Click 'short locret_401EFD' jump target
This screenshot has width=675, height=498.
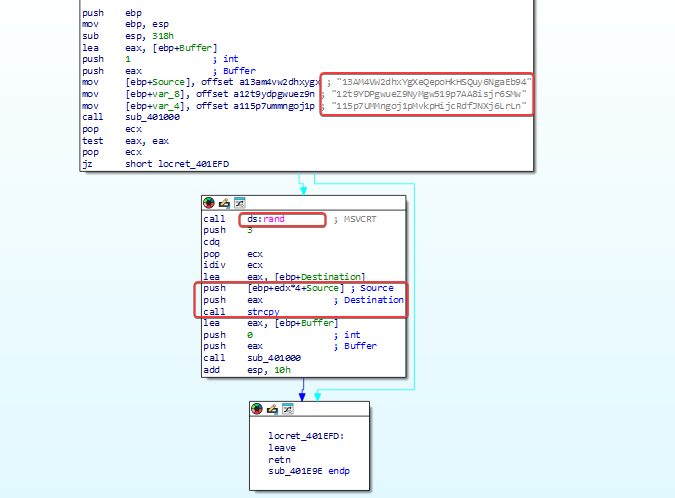point(177,164)
